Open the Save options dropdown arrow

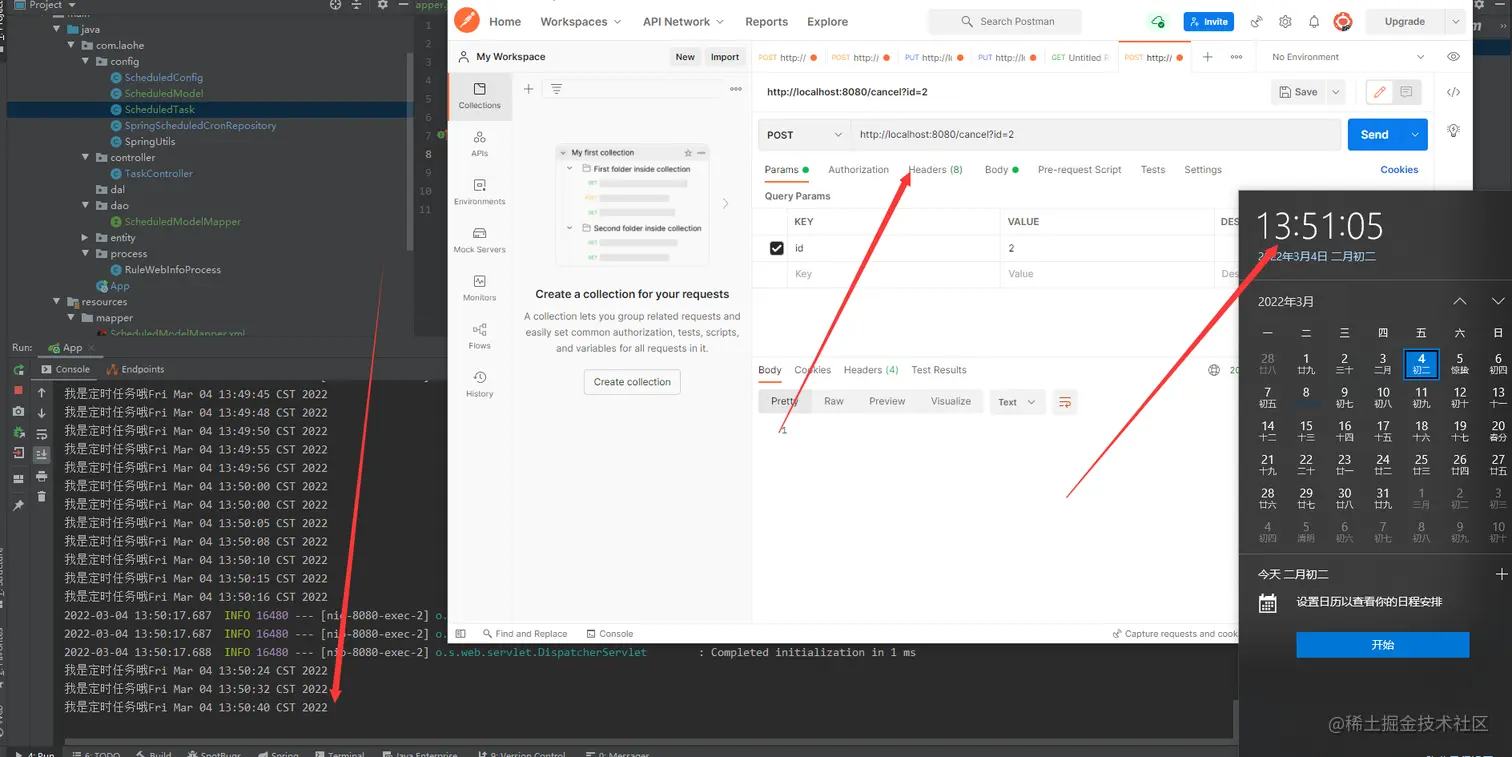click(1335, 92)
